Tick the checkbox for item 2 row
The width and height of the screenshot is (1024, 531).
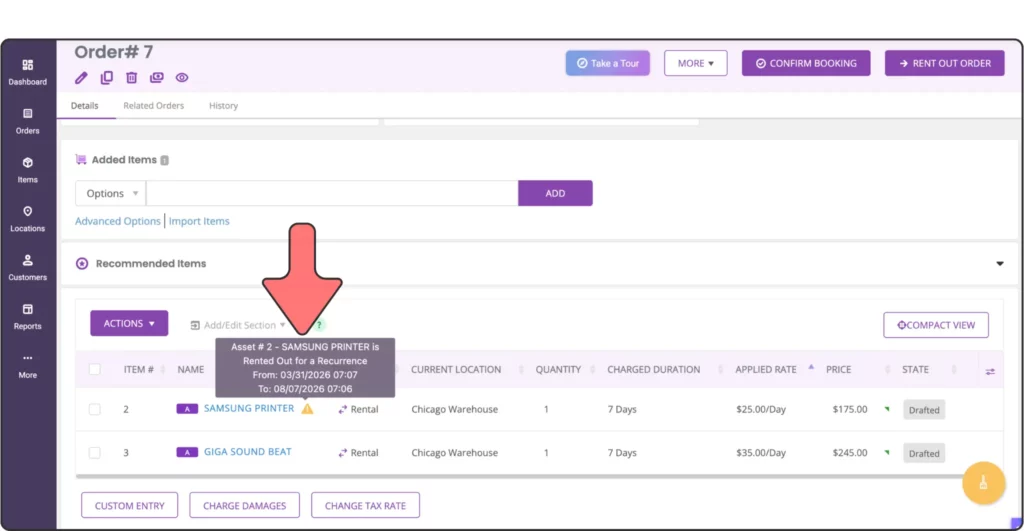point(95,410)
